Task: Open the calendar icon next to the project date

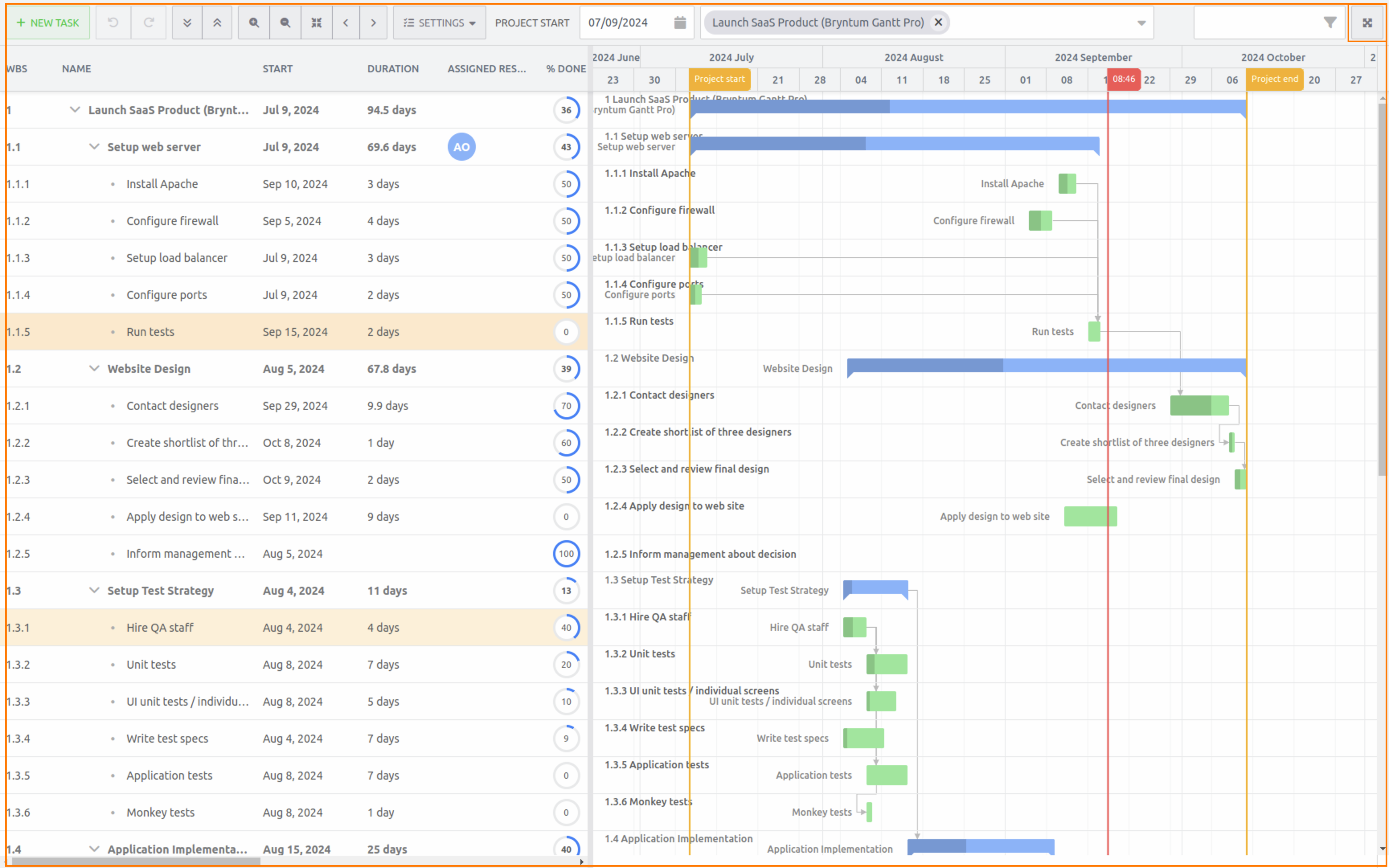Action: 680,23
